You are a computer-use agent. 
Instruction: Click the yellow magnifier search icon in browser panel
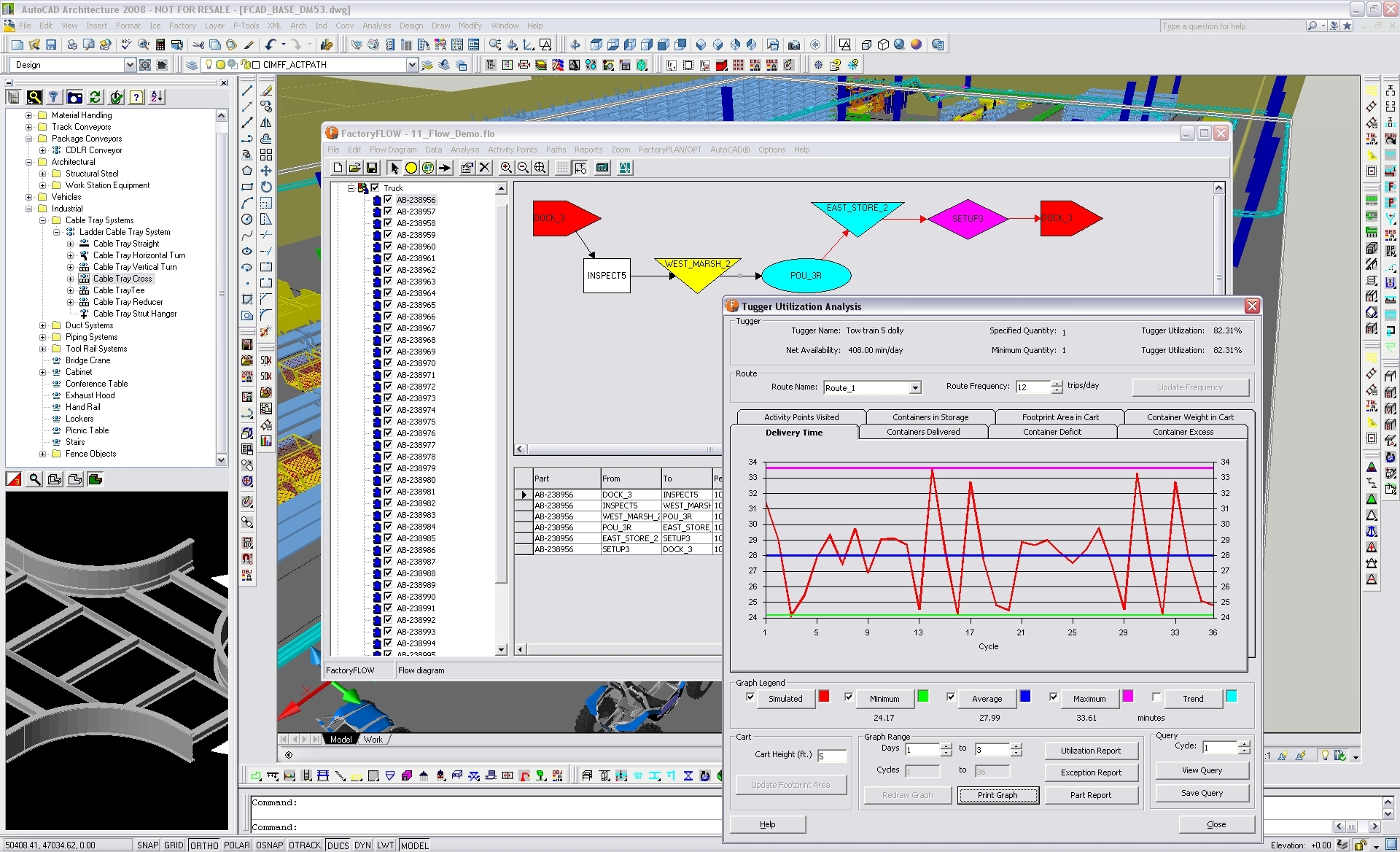pyautogui.click(x=34, y=97)
